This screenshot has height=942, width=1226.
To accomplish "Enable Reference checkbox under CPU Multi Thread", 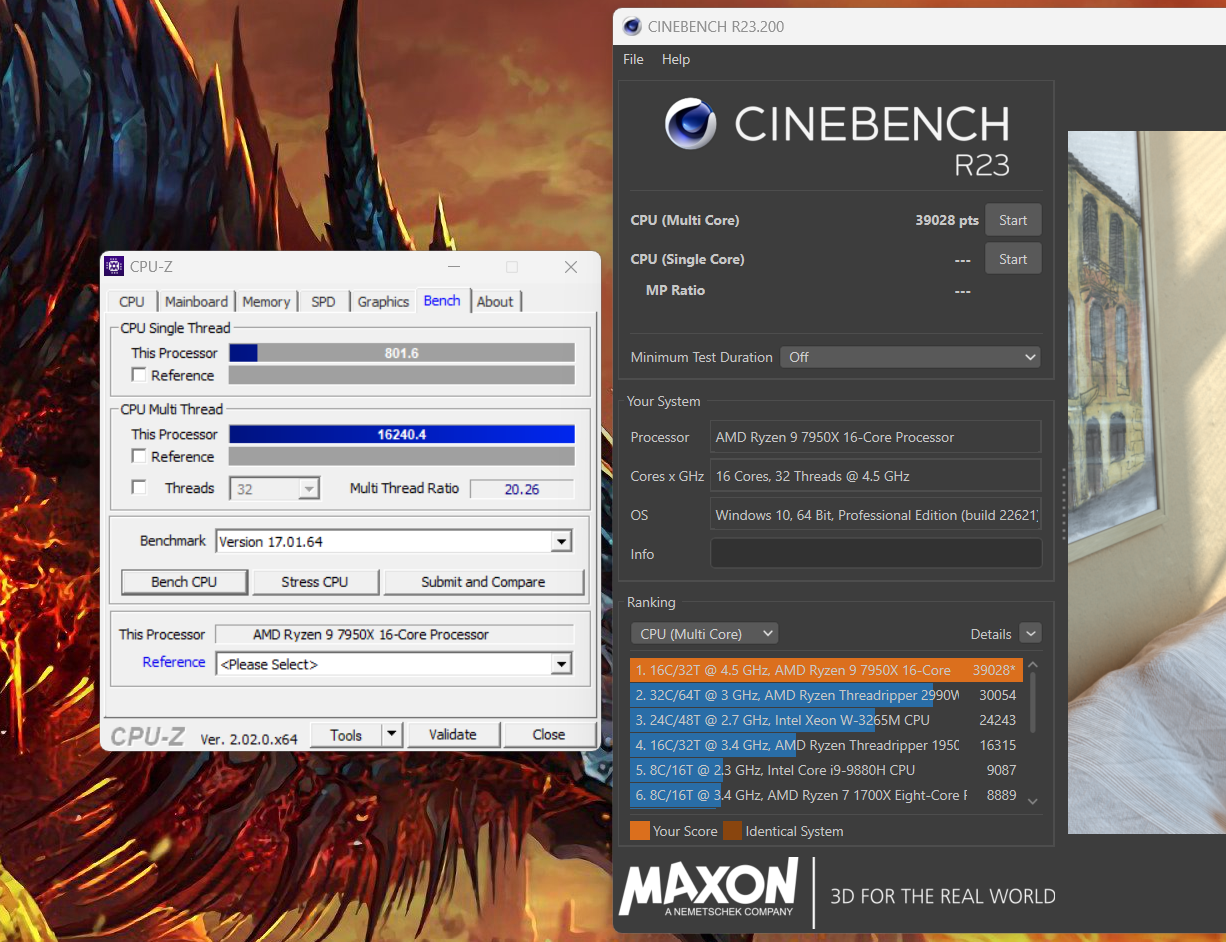I will point(140,456).
